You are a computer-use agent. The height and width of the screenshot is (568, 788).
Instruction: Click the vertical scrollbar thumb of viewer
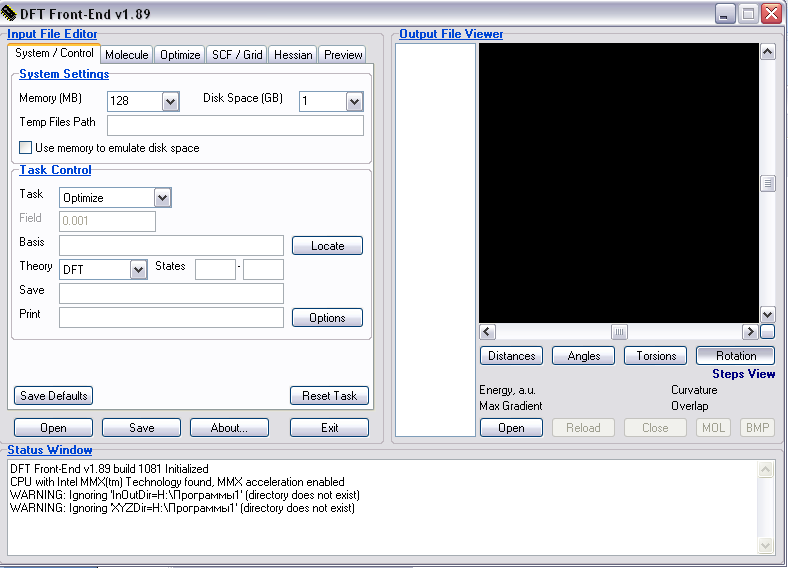[767, 183]
